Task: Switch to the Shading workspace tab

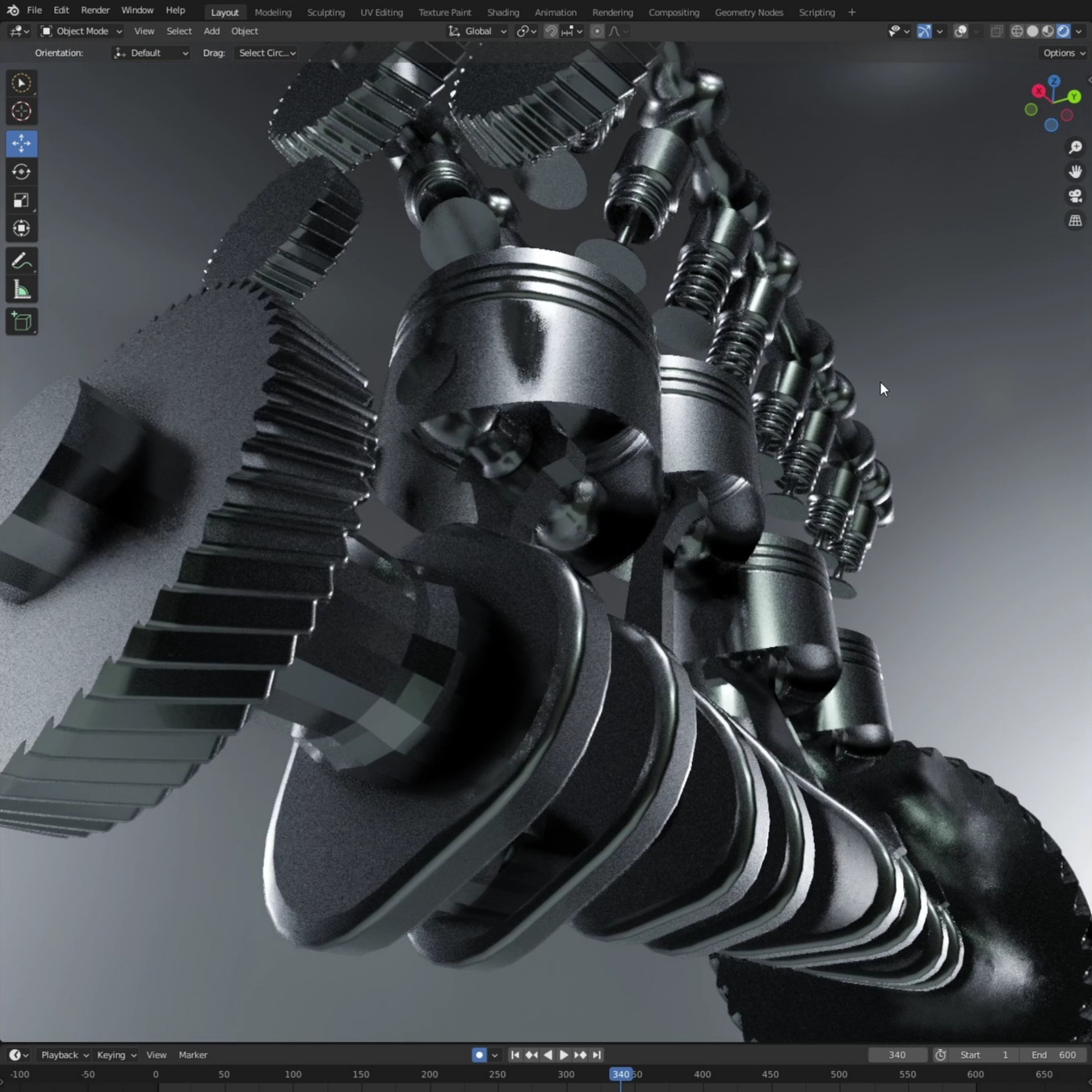Action: [x=503, y=12]
